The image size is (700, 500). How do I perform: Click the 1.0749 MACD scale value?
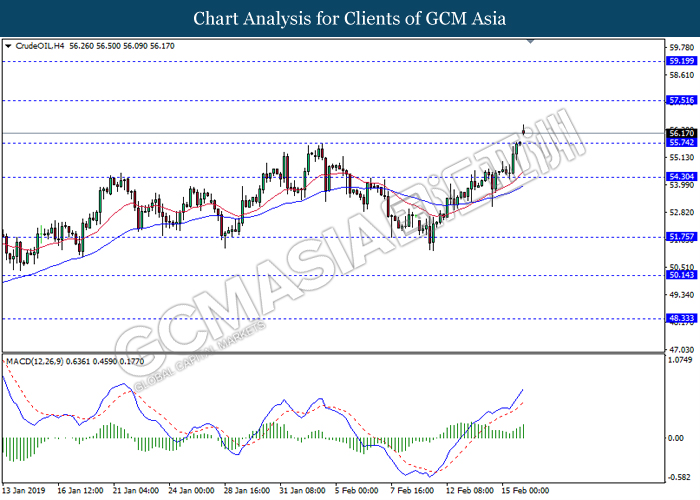point(680,360)
